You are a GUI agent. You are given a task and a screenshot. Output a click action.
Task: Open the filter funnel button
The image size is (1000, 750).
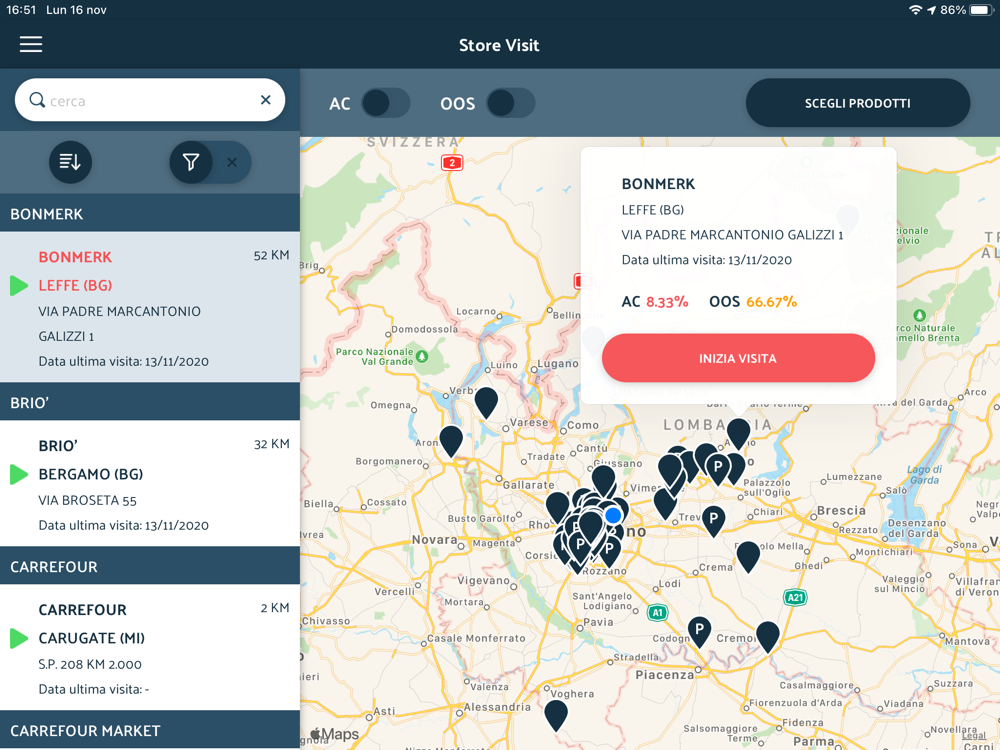tap(191, 162)
